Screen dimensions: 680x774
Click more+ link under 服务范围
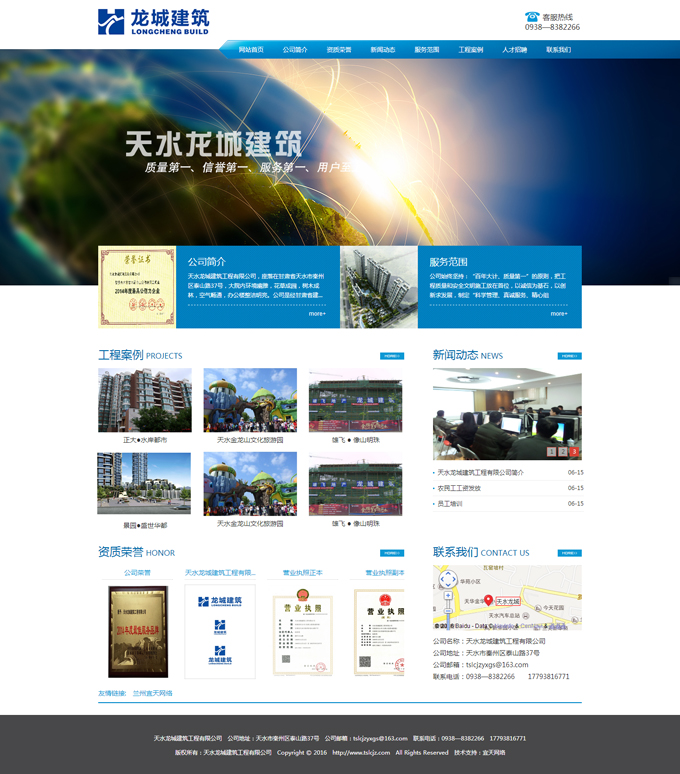(558, 314)
